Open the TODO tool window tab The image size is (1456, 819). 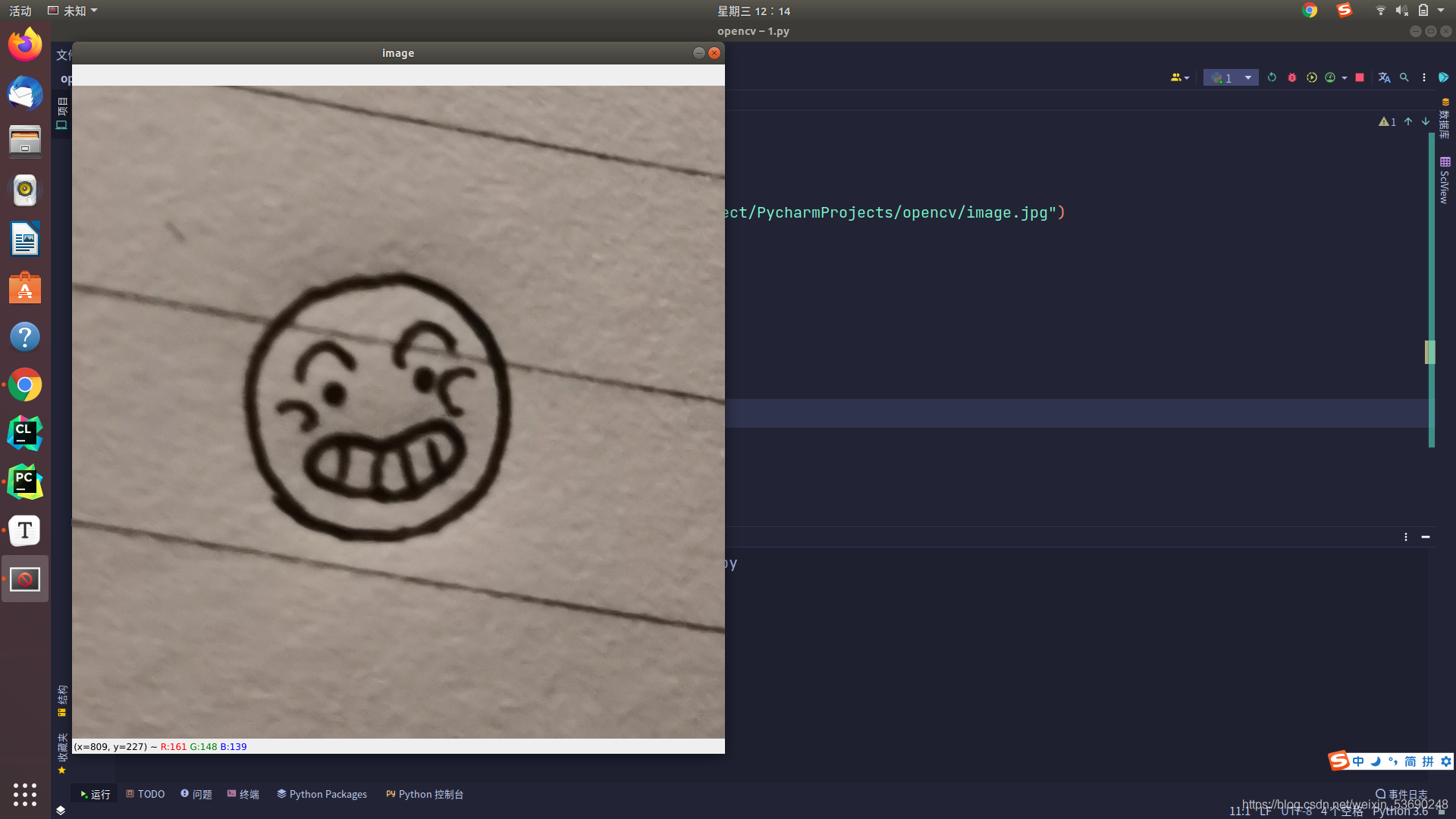[146, 794]
